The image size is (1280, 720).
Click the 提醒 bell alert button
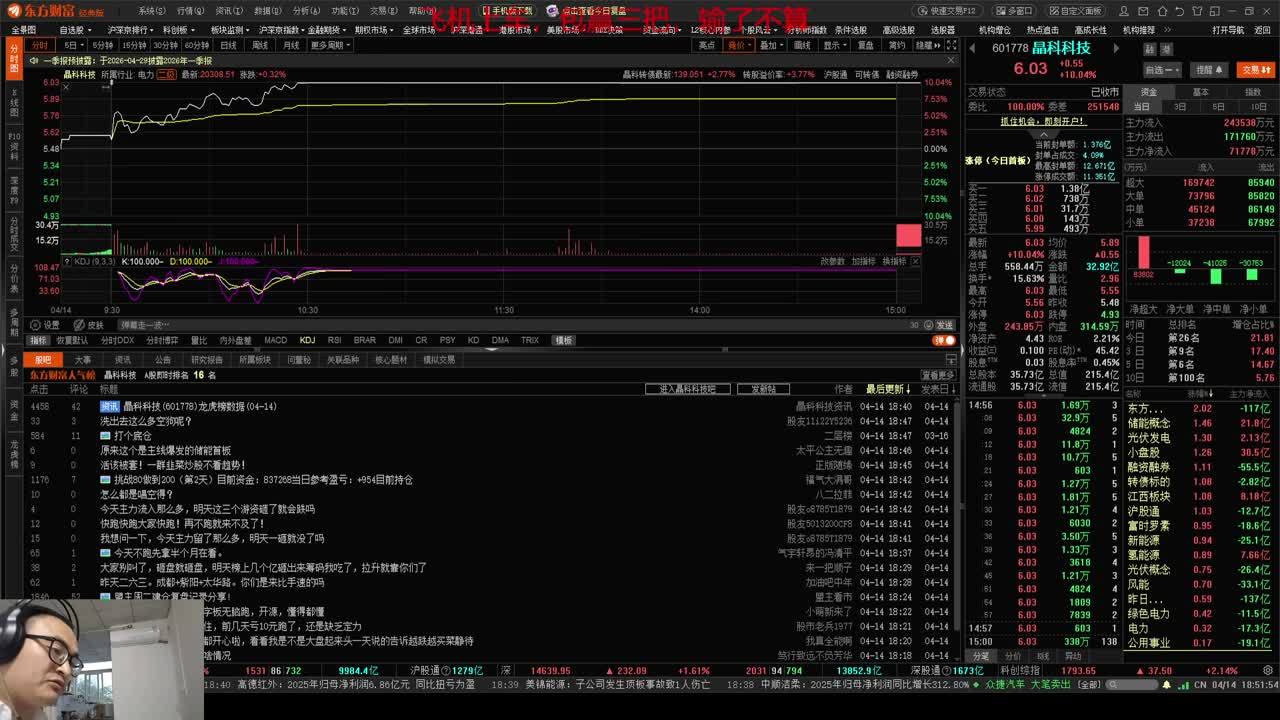pos(1209,70)
